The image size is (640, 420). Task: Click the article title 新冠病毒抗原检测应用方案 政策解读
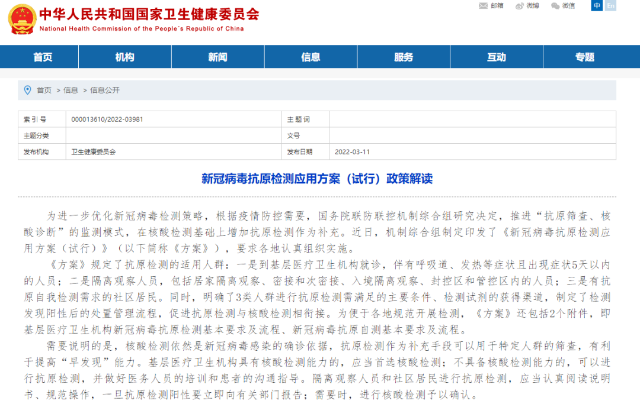[319, 180]
